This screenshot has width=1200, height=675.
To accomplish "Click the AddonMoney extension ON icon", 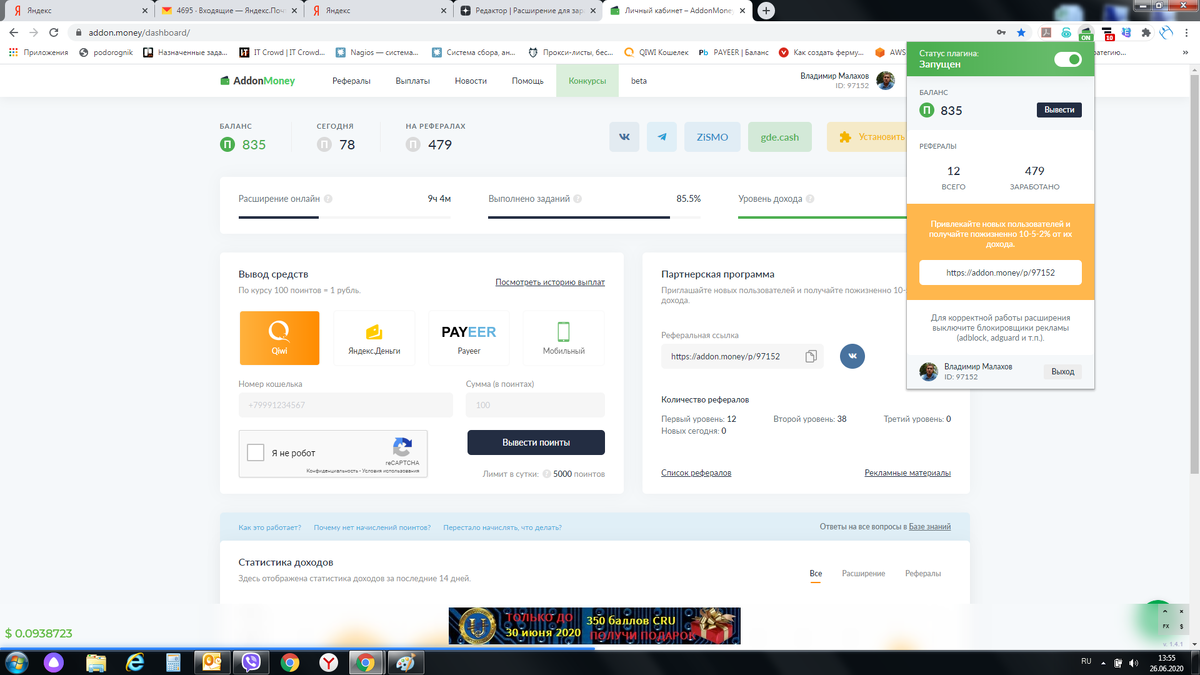I will (1086, 33).
